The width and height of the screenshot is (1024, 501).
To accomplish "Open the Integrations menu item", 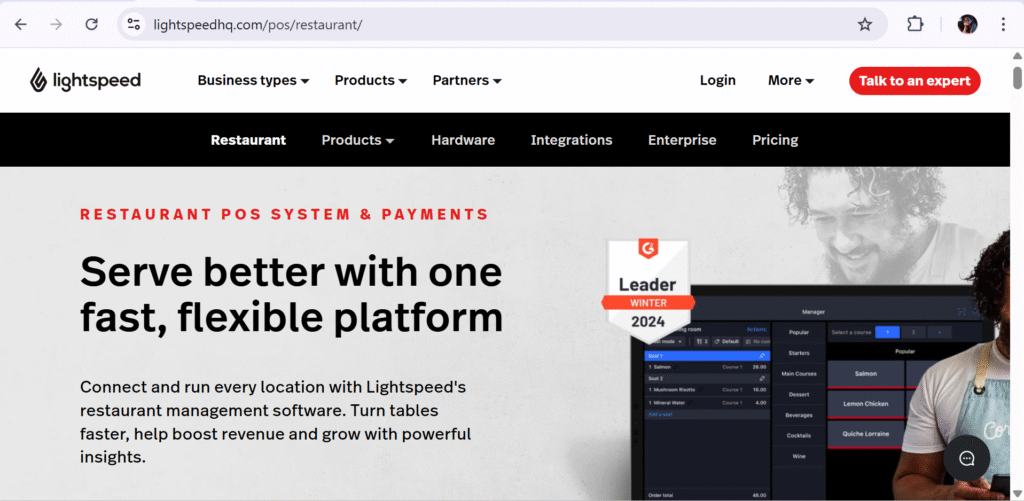I will (571, 140).
